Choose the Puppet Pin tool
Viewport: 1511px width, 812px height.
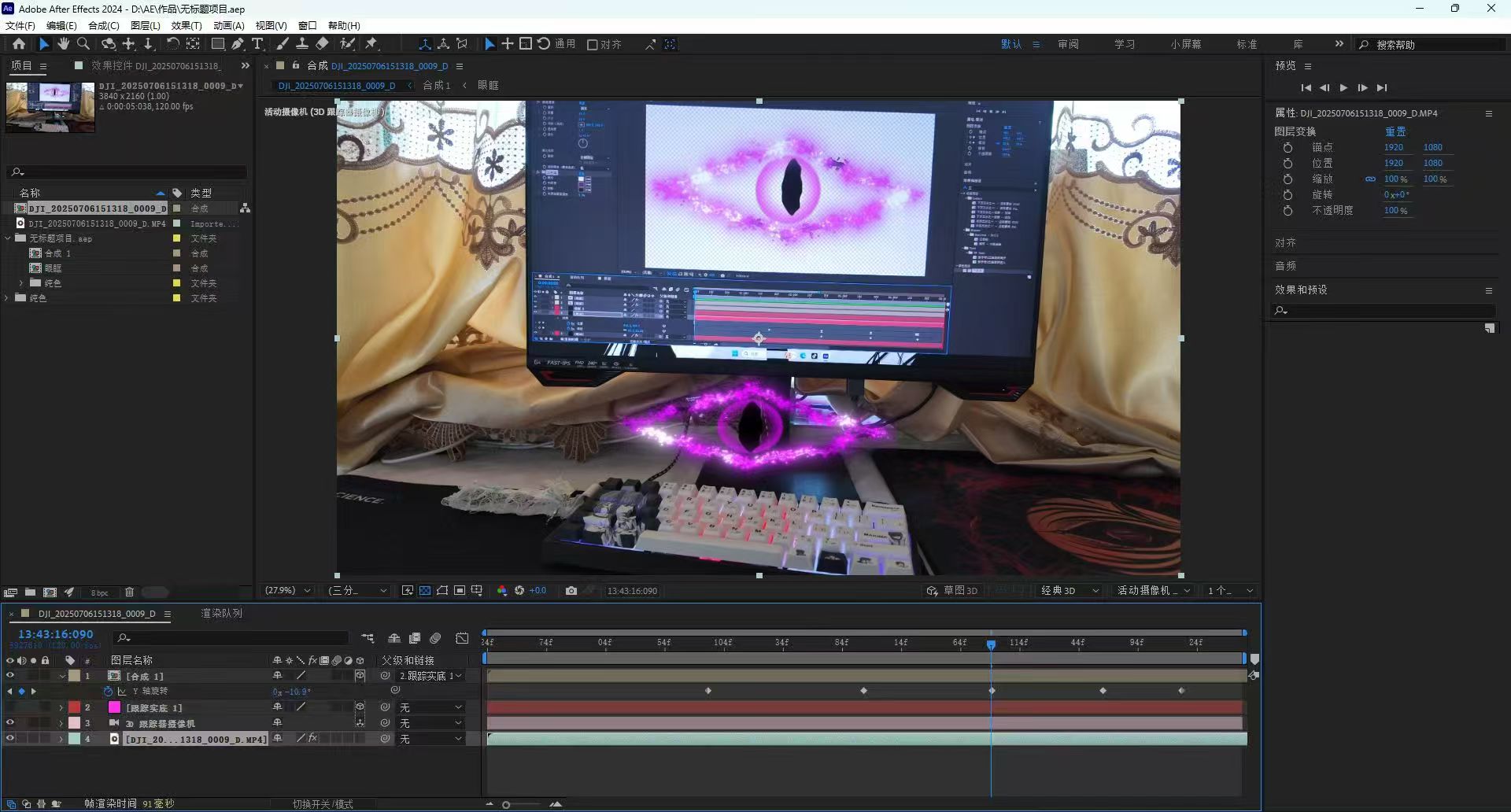(x=371, y=44)
